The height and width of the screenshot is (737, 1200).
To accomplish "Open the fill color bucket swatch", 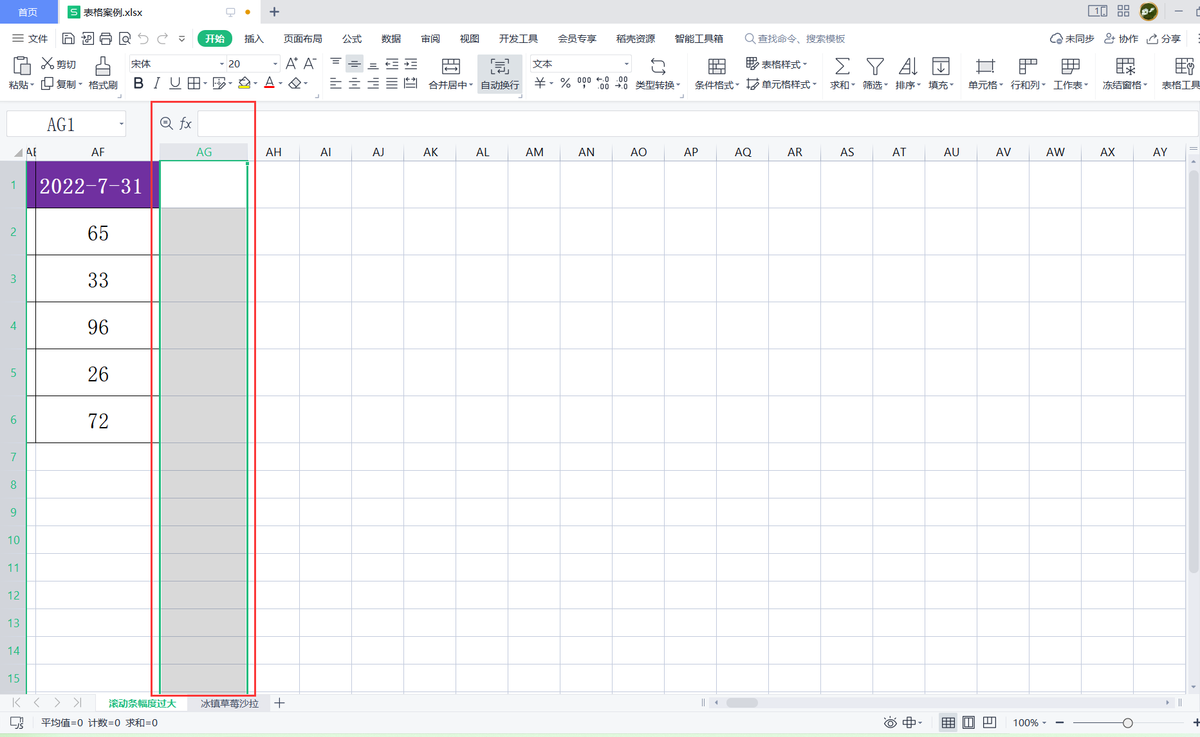I will pyautogui.click(x=245, y=84).
